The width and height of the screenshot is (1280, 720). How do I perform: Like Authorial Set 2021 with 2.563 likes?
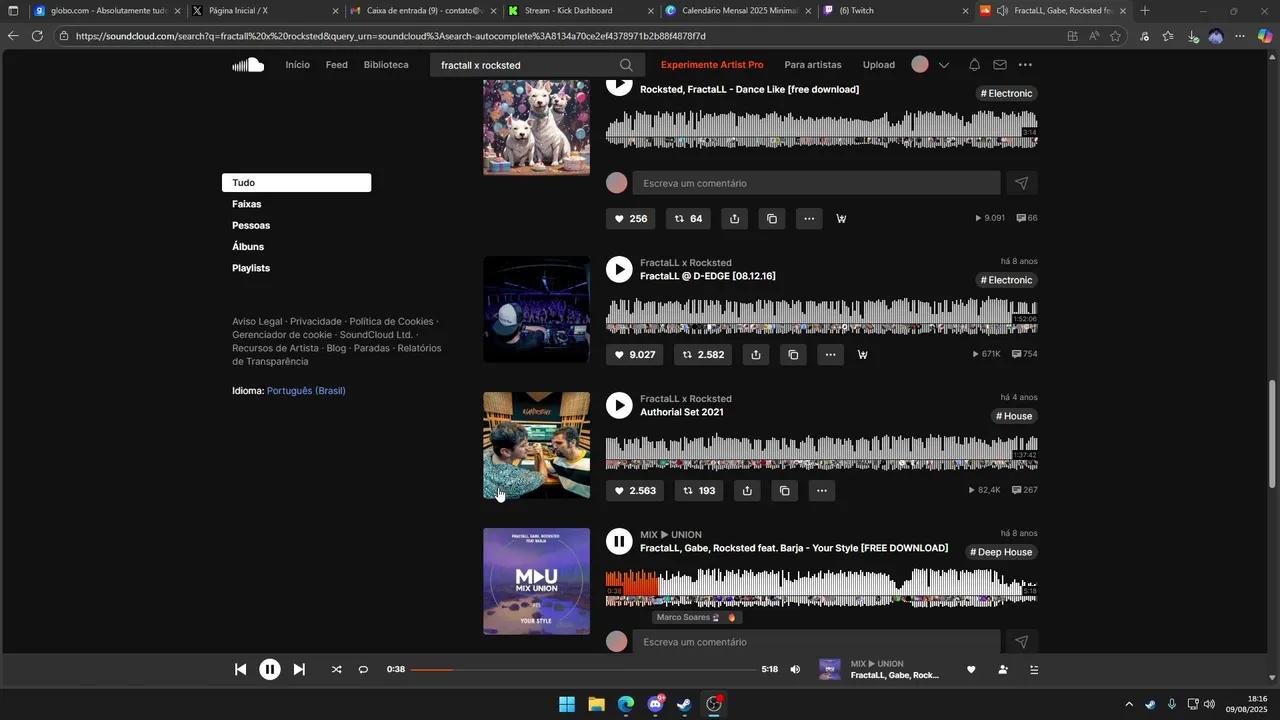pyautogui.click(x=635, y=491)
